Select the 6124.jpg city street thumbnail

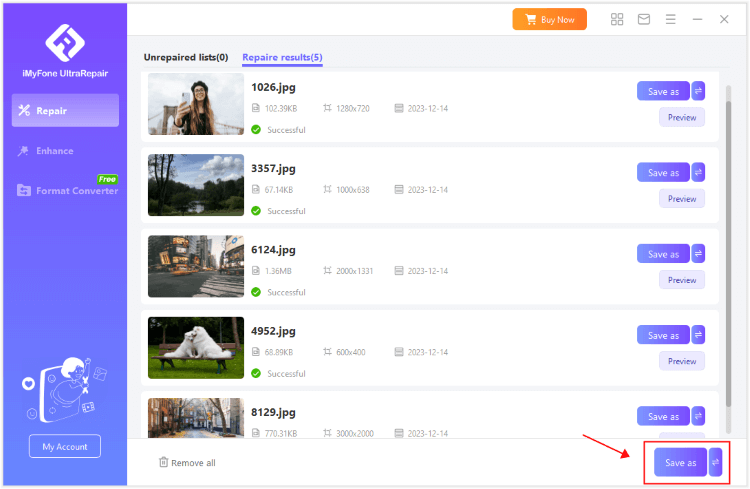[x=196, y=267]
